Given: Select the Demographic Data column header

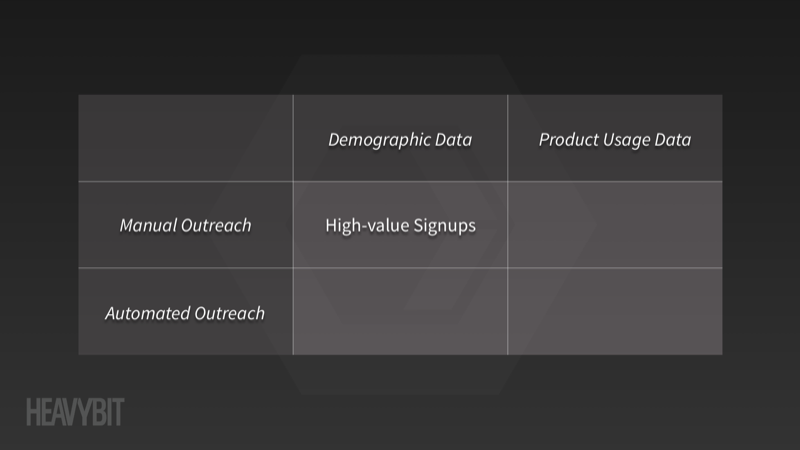Looking at the screenshot, I should (x=400, y=139).
